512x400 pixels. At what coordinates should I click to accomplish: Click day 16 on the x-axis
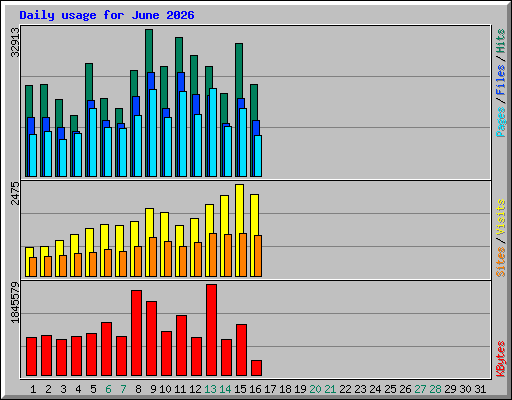(255, 389)
